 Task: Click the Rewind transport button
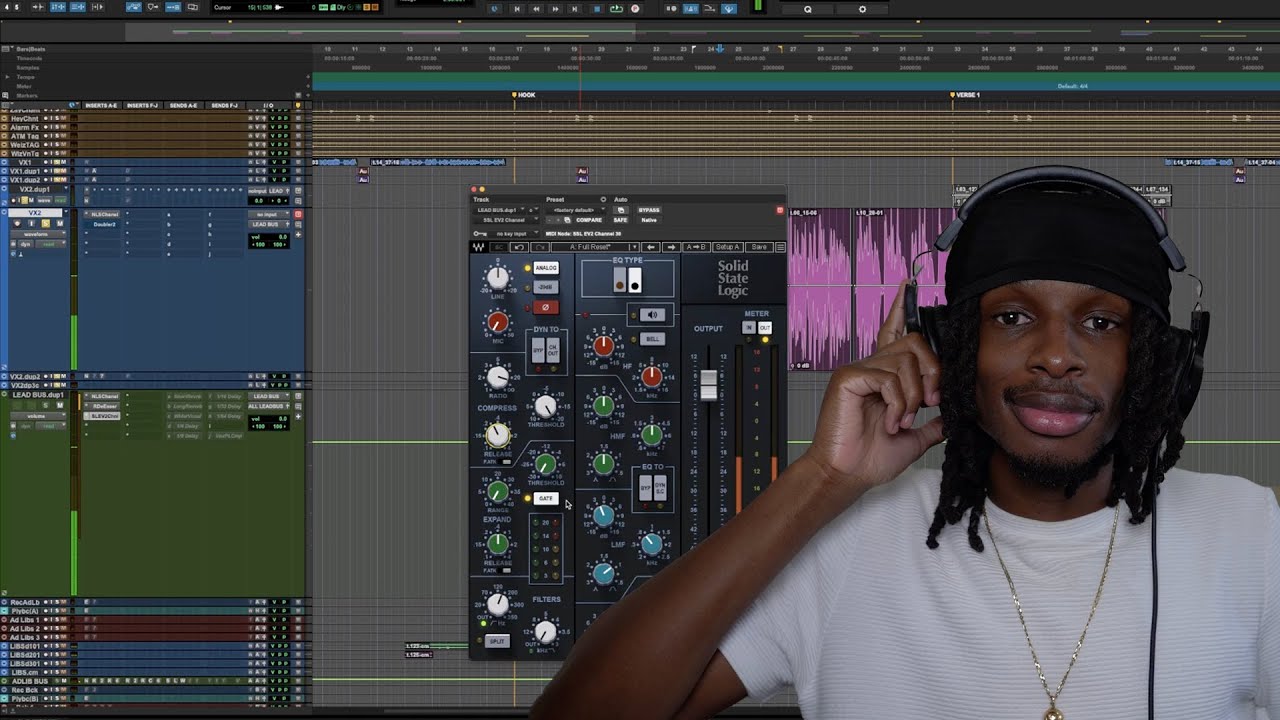[536, 9]
